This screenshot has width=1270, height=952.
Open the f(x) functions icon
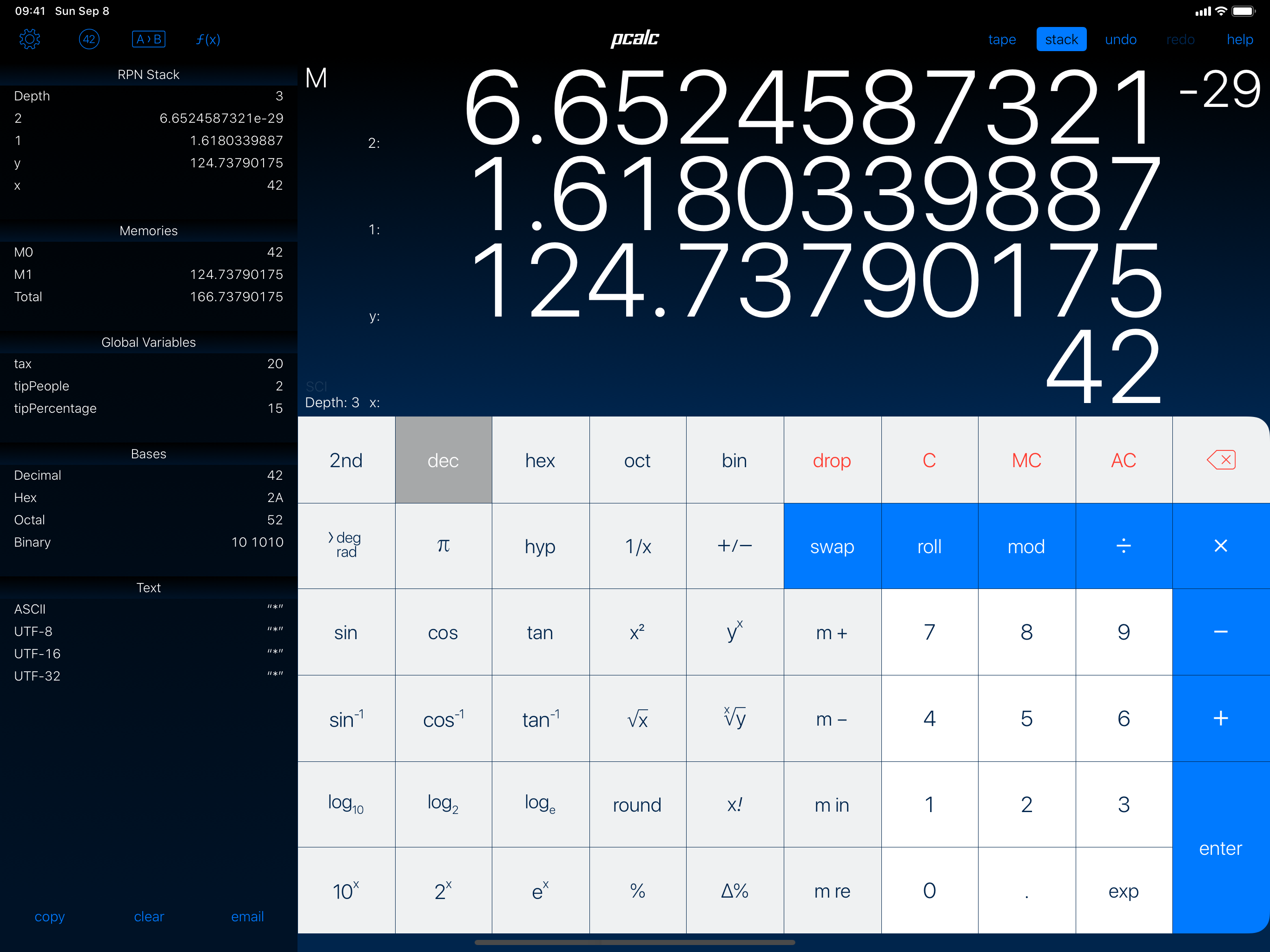[208, 40]
